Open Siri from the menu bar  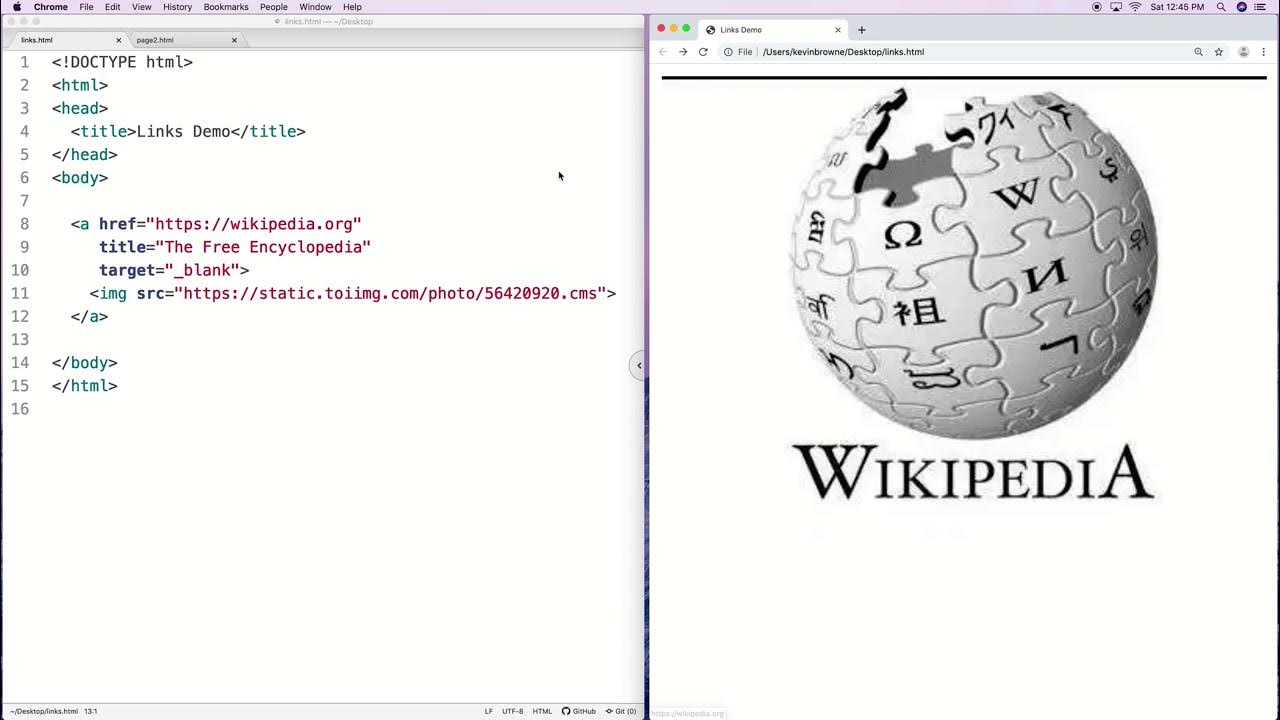1242,7
